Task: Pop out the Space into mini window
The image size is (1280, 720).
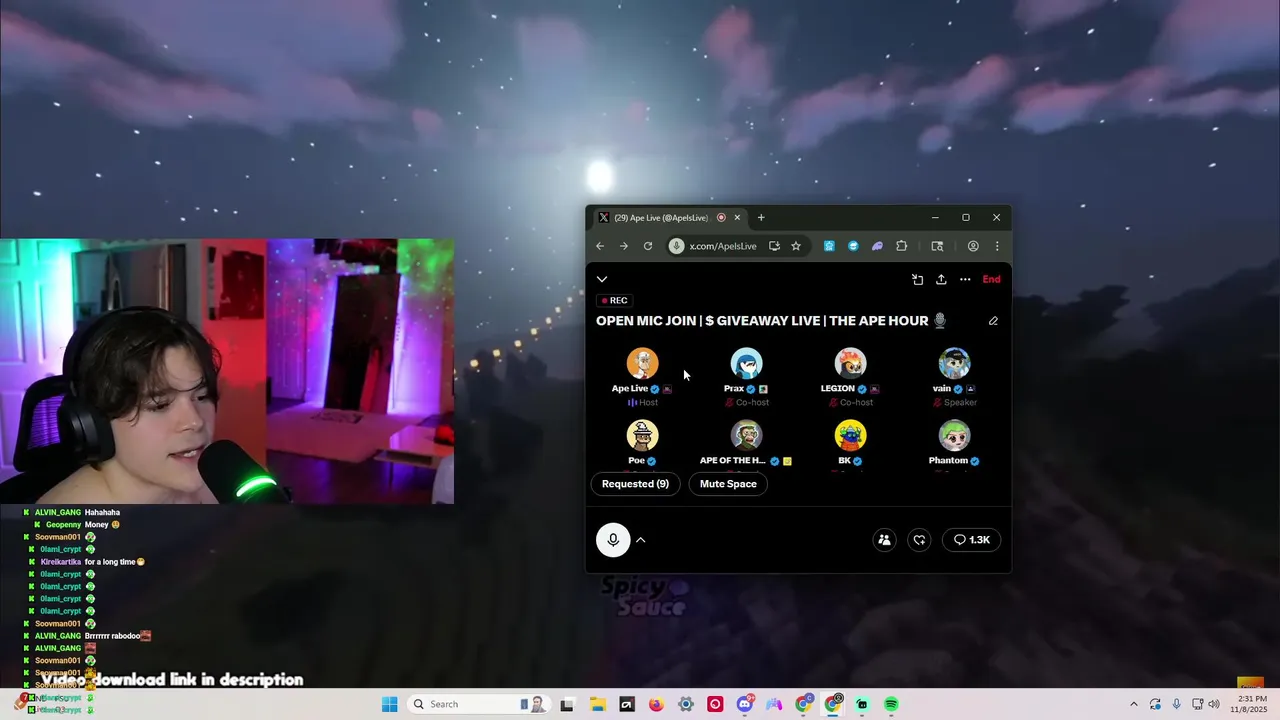Action: click(918, 280)
